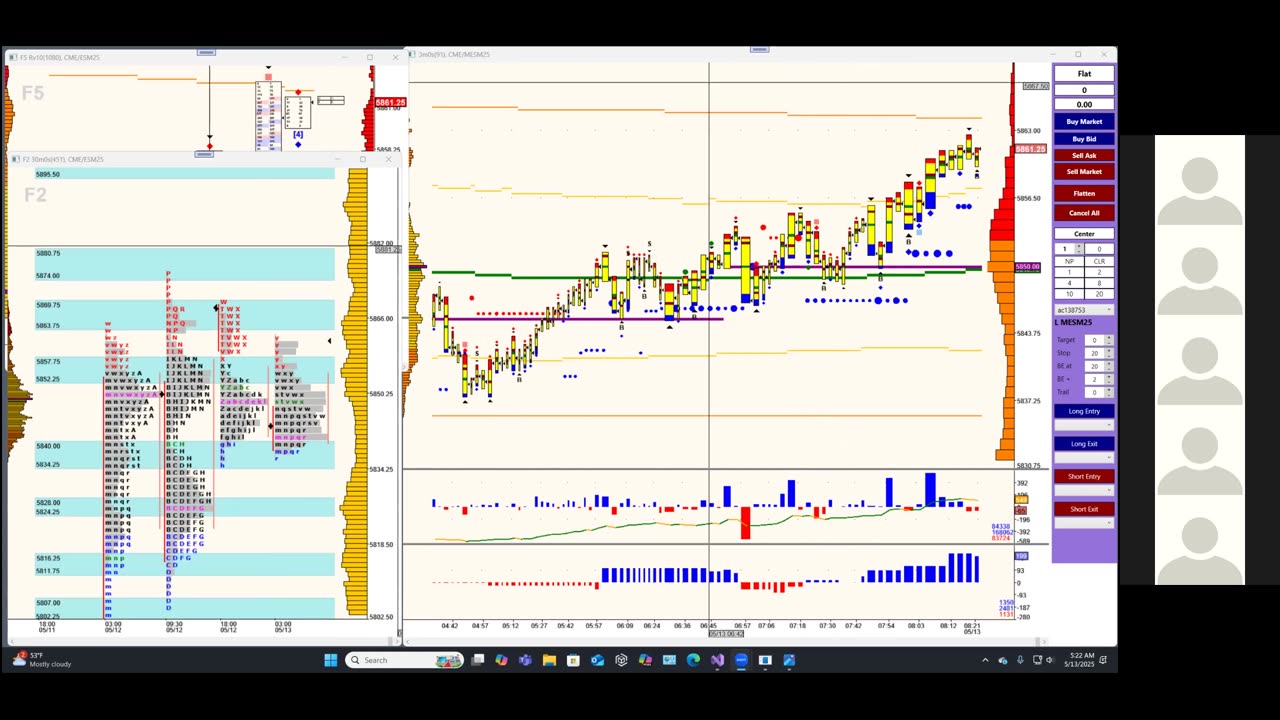
Task: Click the 3m MESM25 chart window icon
Action: [412, 54]
